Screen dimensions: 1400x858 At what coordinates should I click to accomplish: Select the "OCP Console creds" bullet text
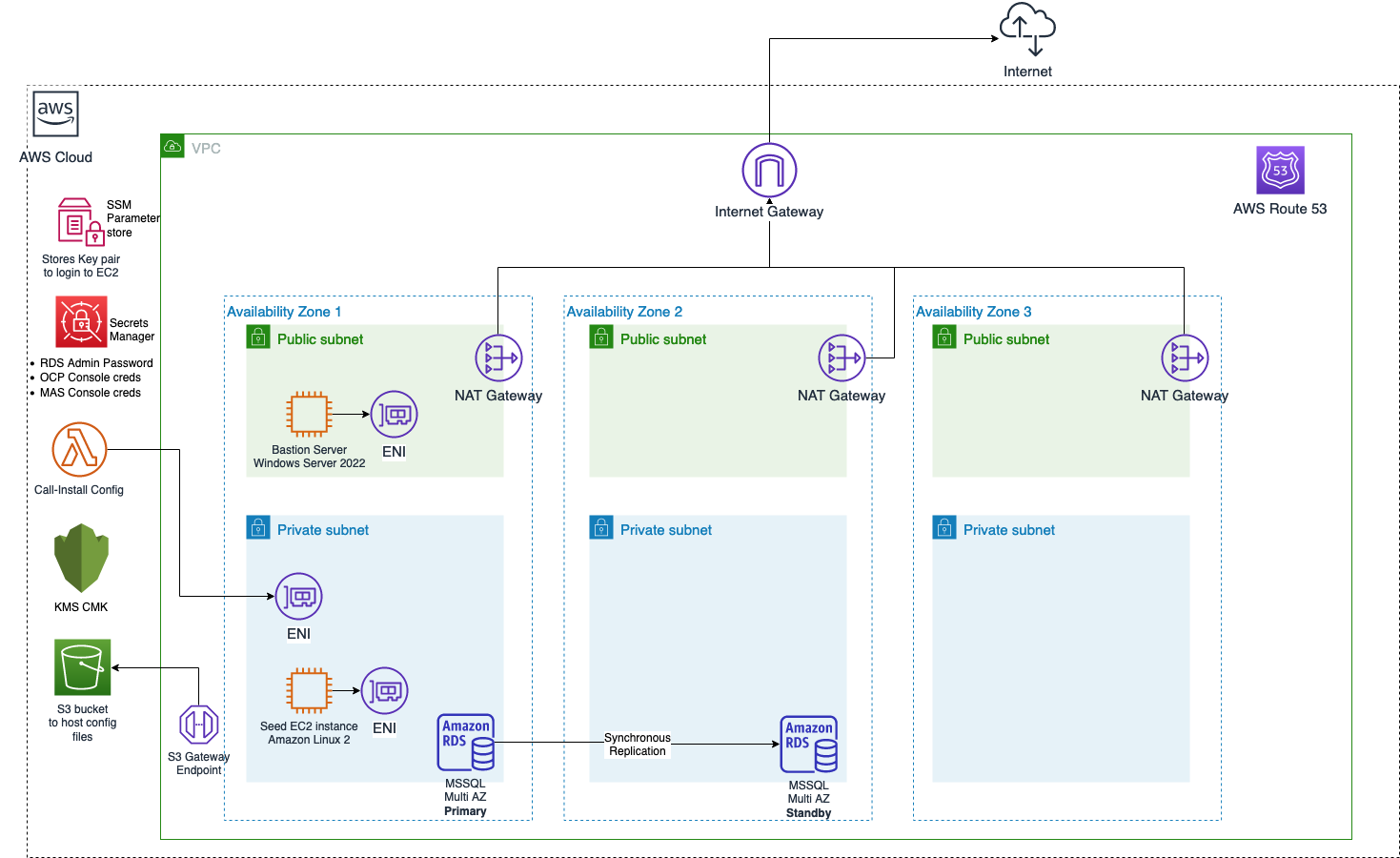point(91,378)
